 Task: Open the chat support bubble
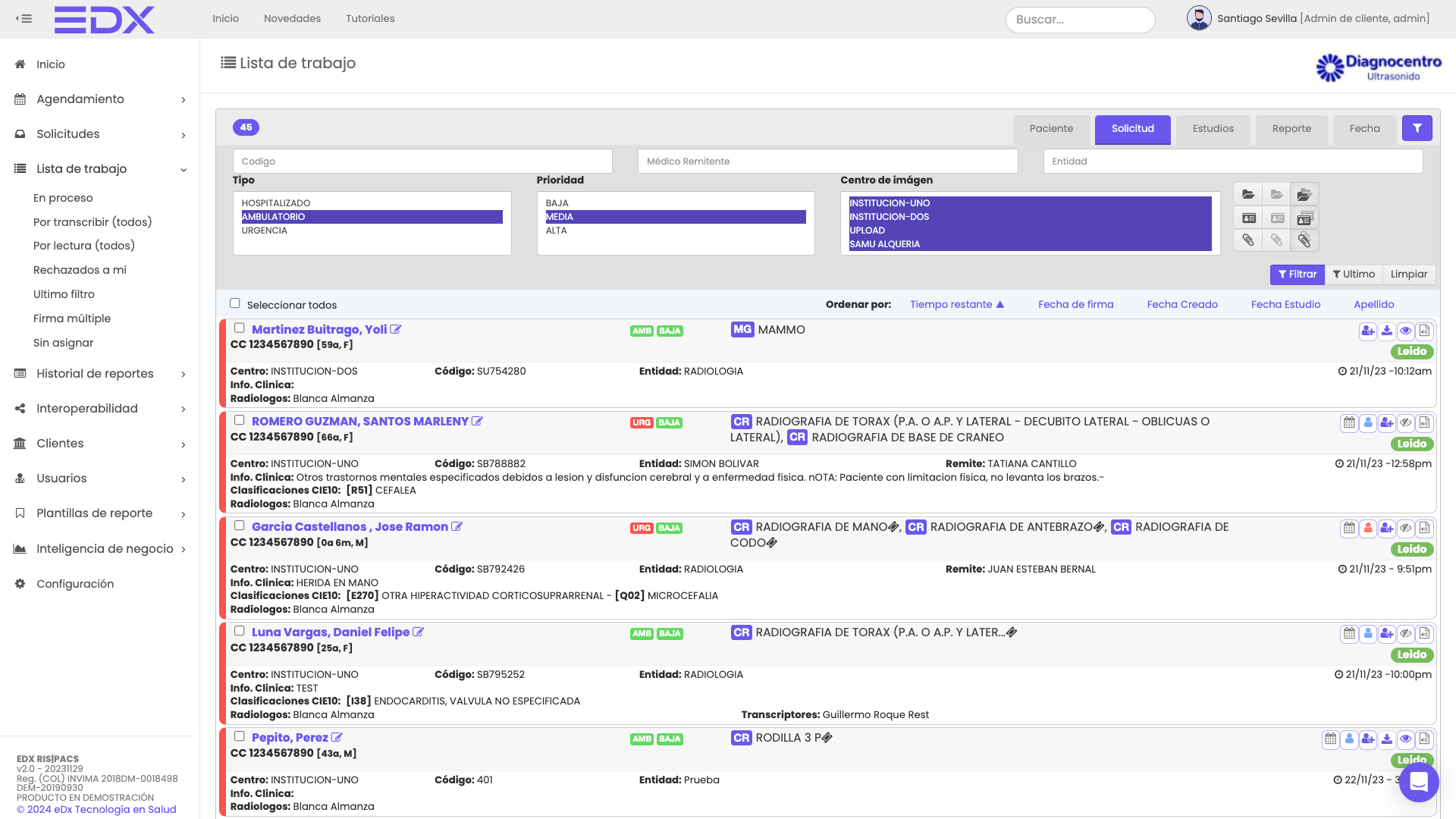[1419, 782]
